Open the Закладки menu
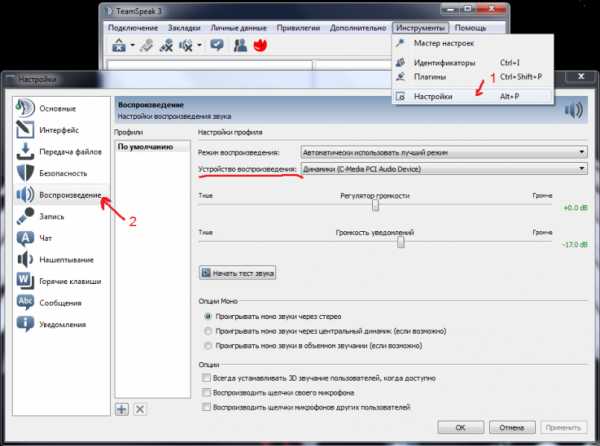The image size is (600, 446). (x=184, y=28)
